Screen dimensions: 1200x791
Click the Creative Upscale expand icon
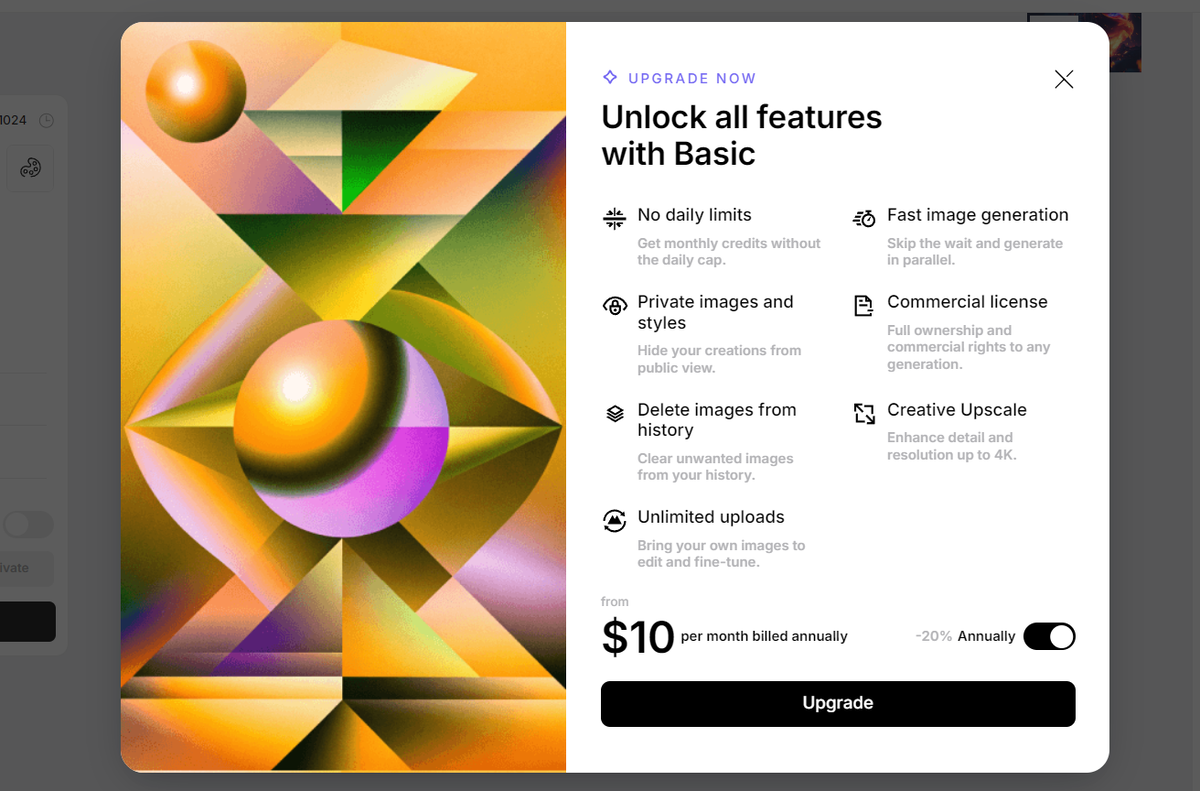pyautogui.click(x=864, y=413)
